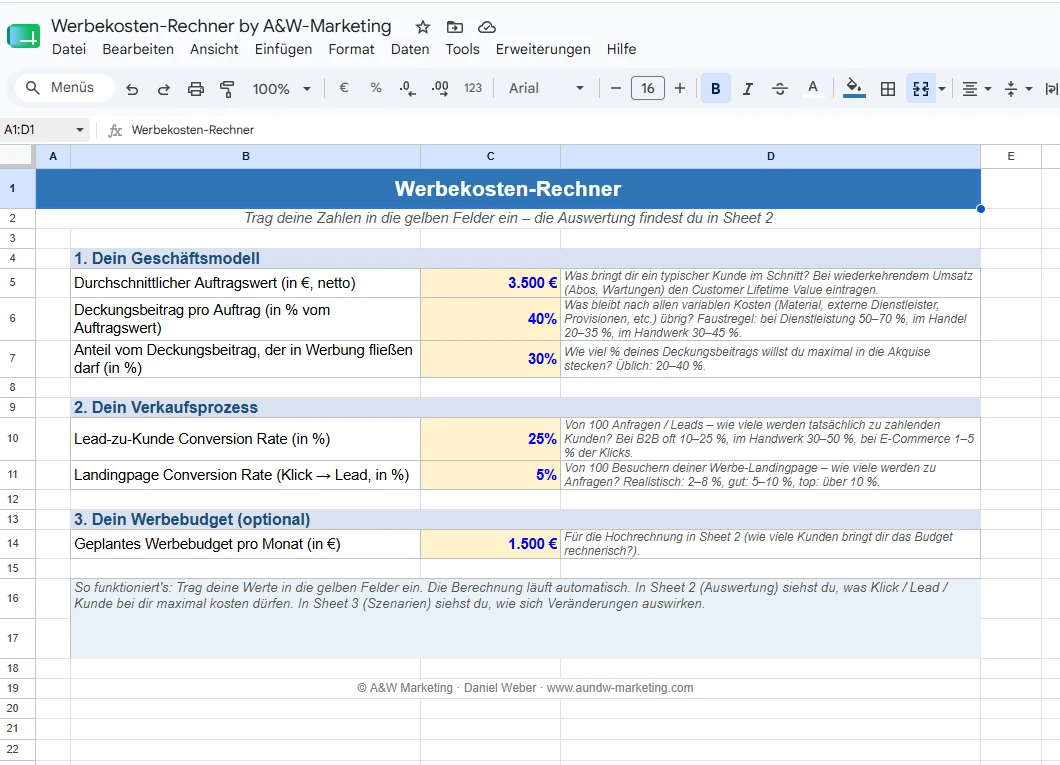Viewport: 1060px width, 765px height.
Task: Click the Print icon
Action: [x=195, y=89]
